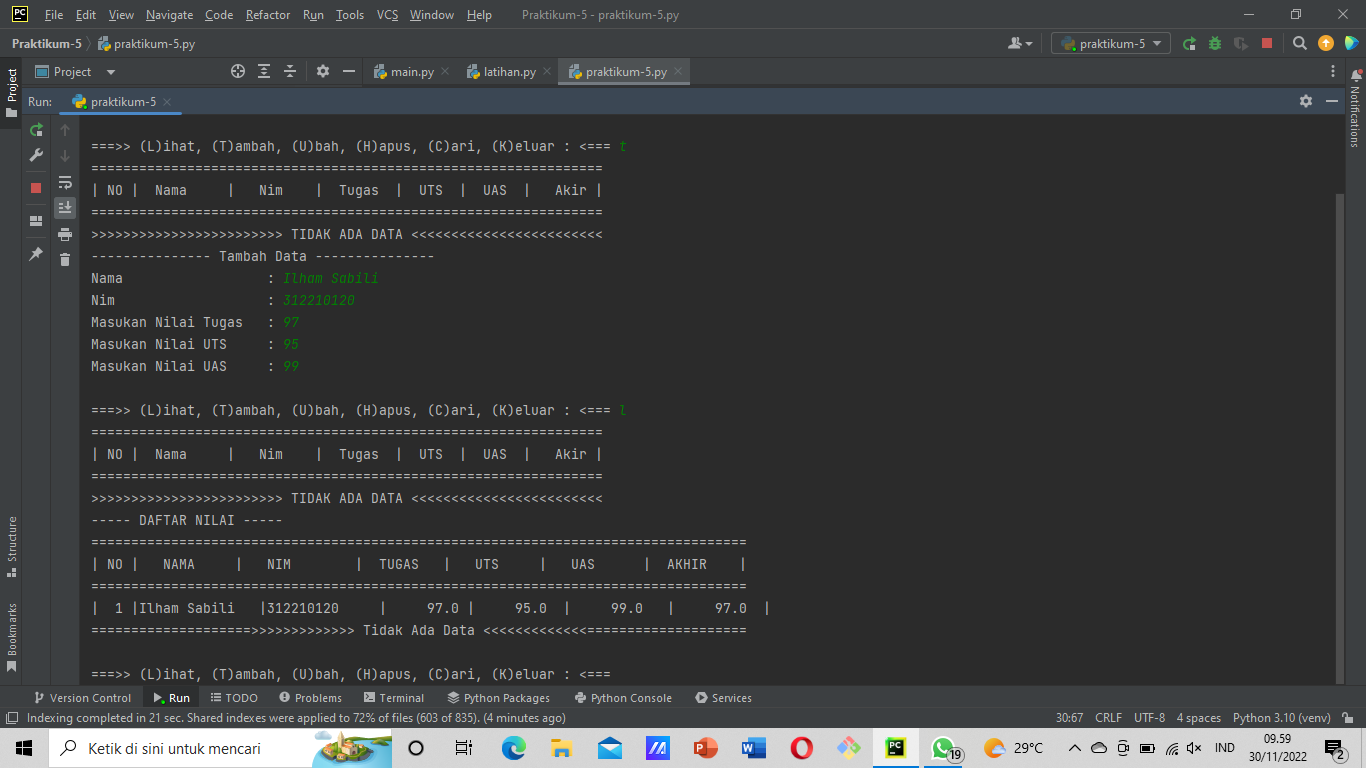
Task: Expand all in the Project panel
Action: (x=264, y=71)
